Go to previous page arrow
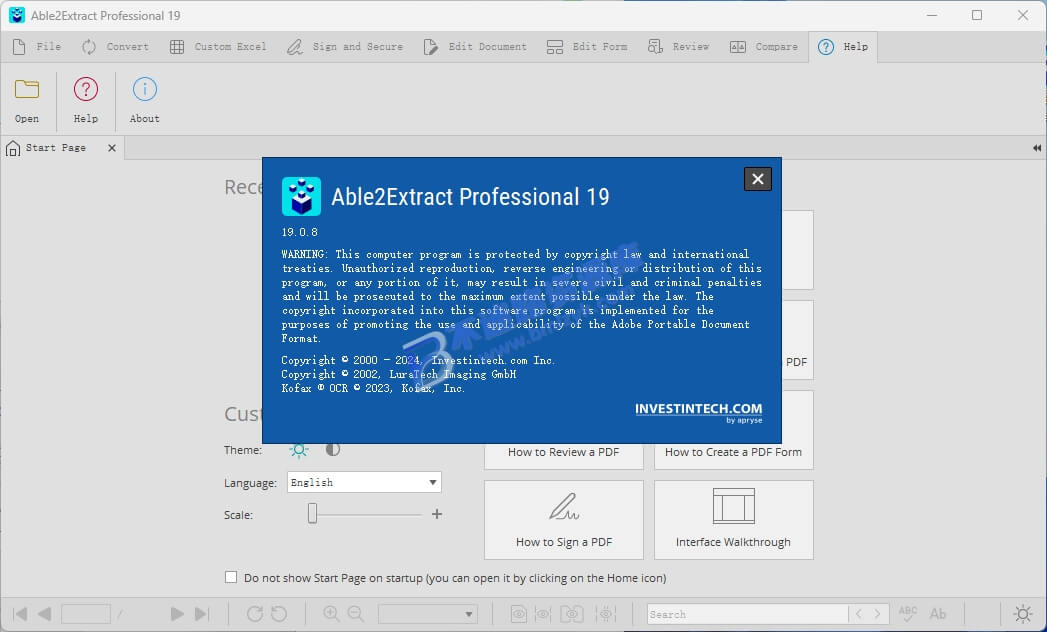The height and width of the screenshot is (632, 1047). [45, 614]
